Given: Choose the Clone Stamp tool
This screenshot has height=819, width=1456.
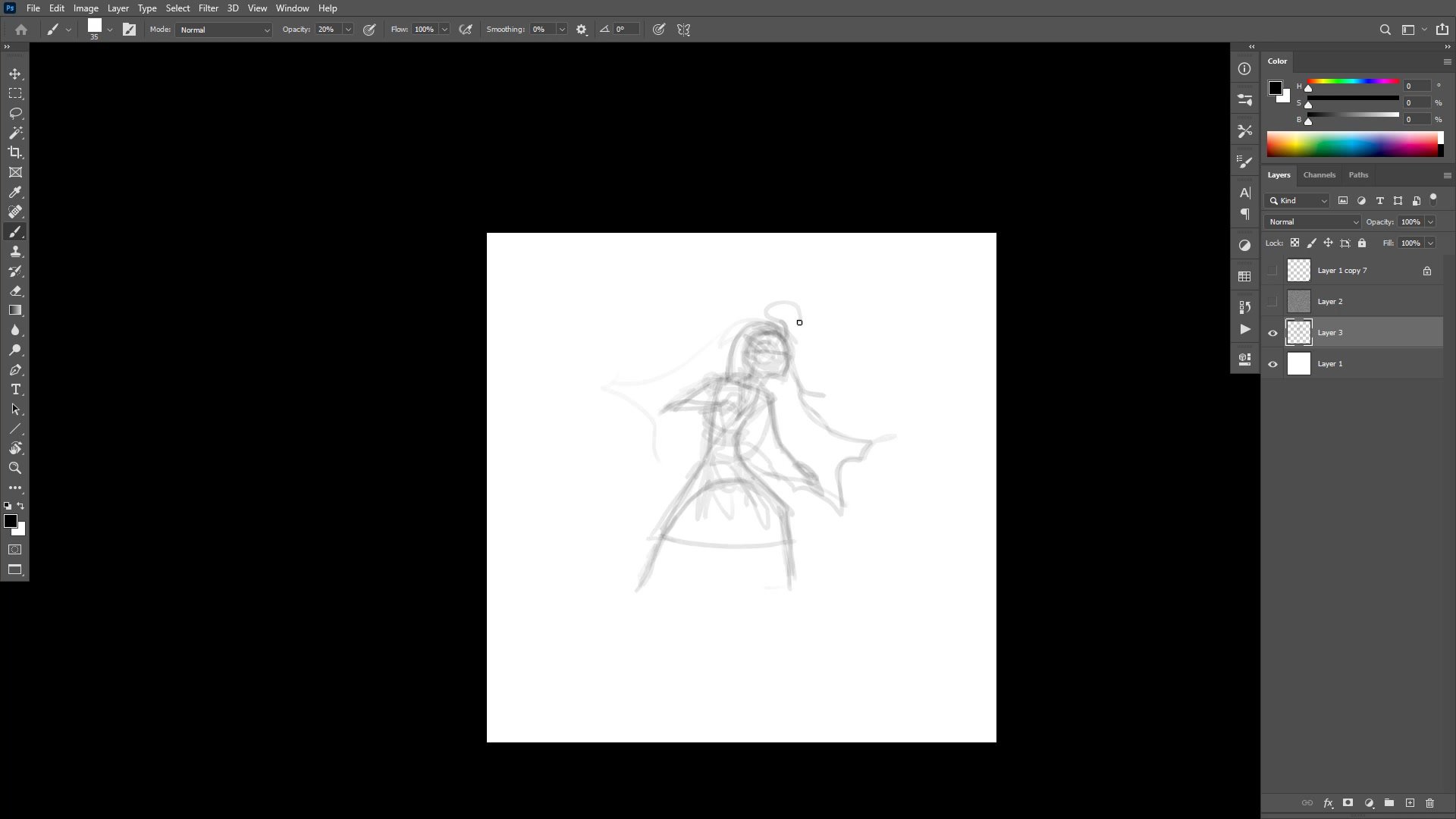Looking at the screenshot, I should pyautogui.click(x=15, y=251).
